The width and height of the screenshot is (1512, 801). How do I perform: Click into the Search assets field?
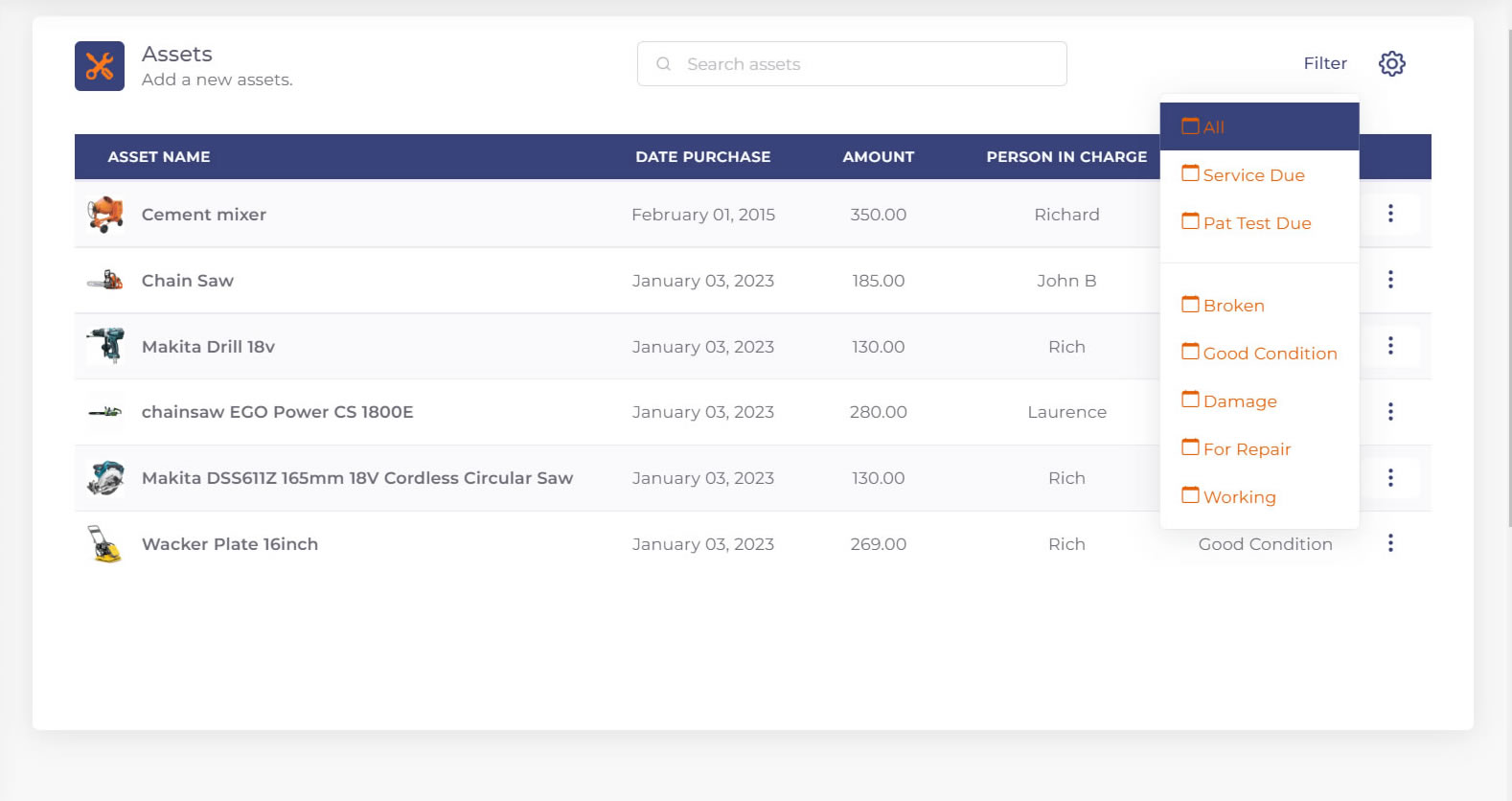852,64
